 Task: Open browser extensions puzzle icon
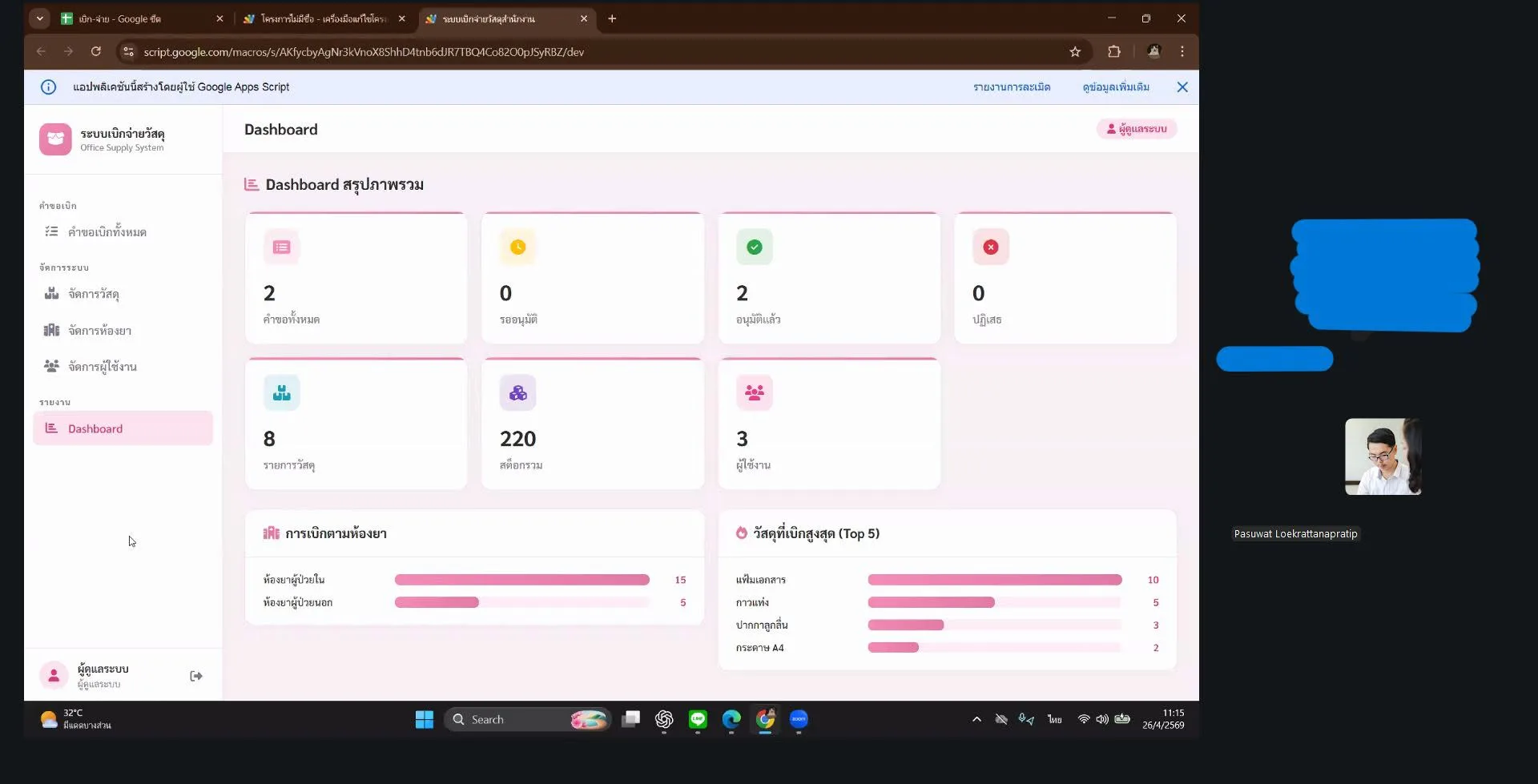1114,51
